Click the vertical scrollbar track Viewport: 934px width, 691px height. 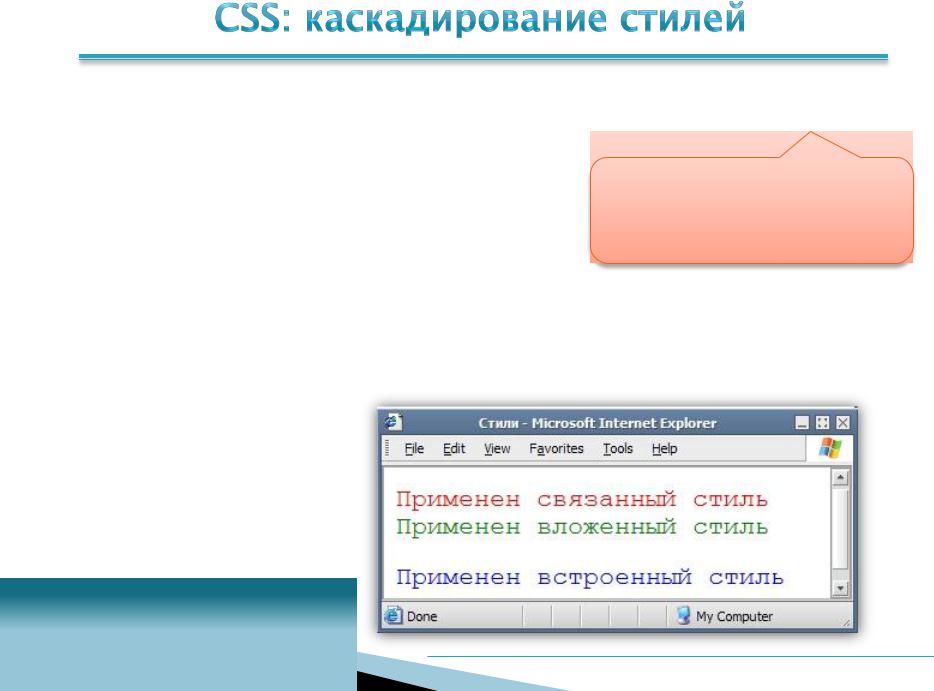(840, 533)
